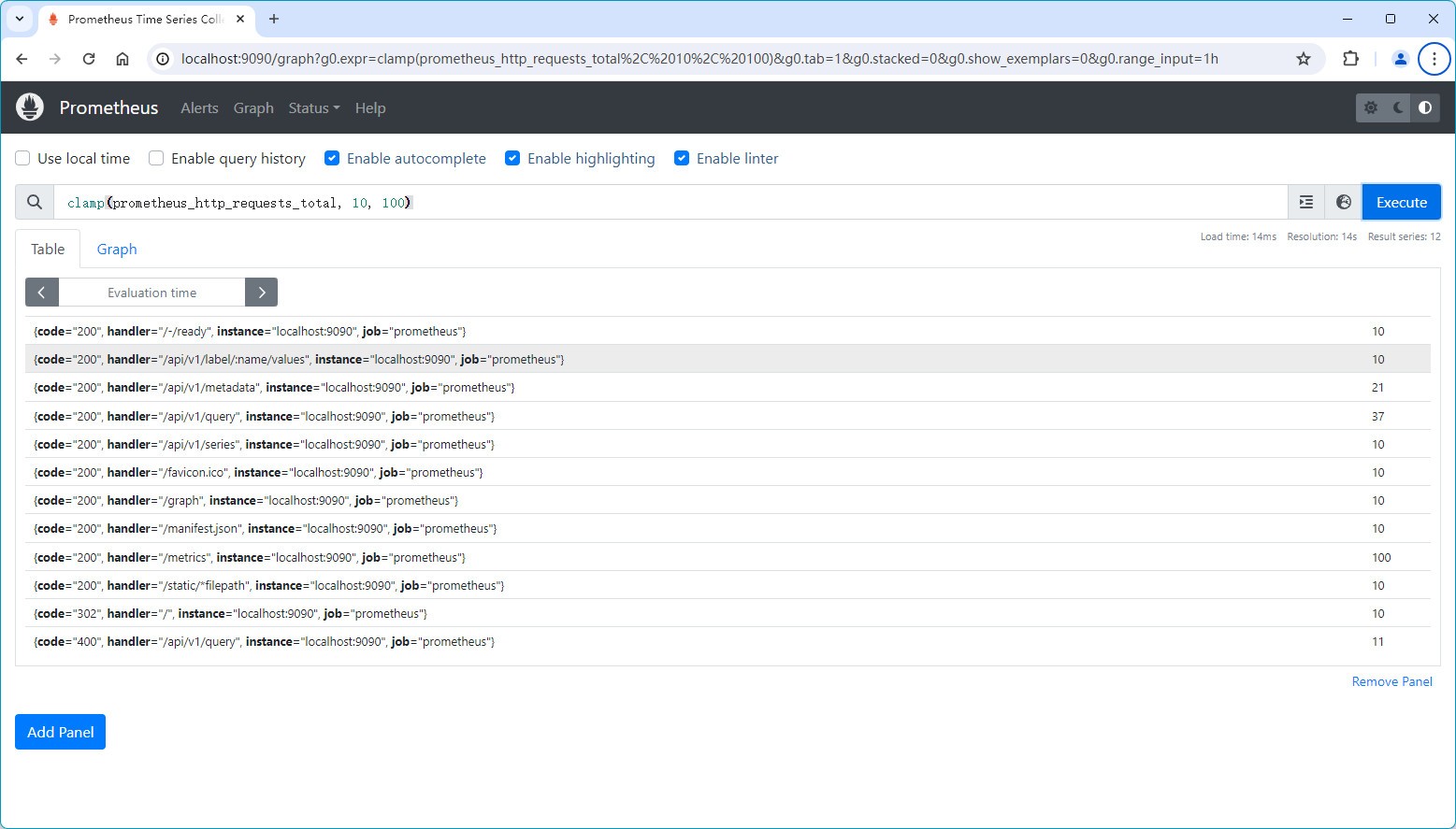This screenshot has width=1456, height=829.
Task: Click the browser forward arrow
Action: [x=55, y=59]
